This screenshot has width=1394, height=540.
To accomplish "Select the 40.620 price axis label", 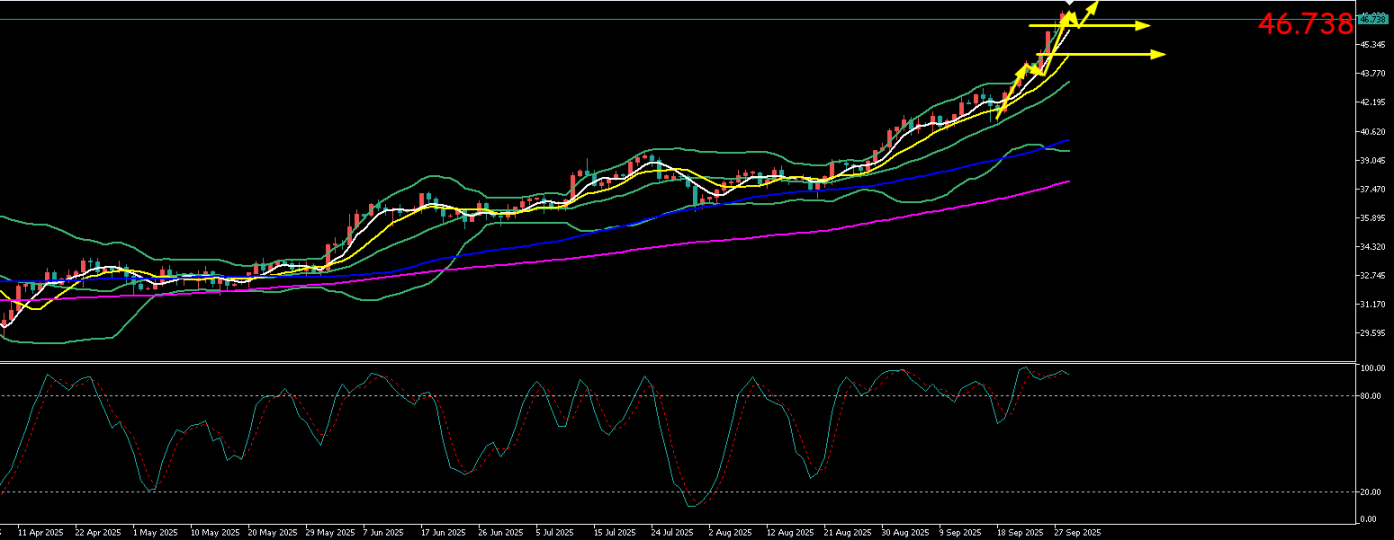I will tap(1370, 131).
